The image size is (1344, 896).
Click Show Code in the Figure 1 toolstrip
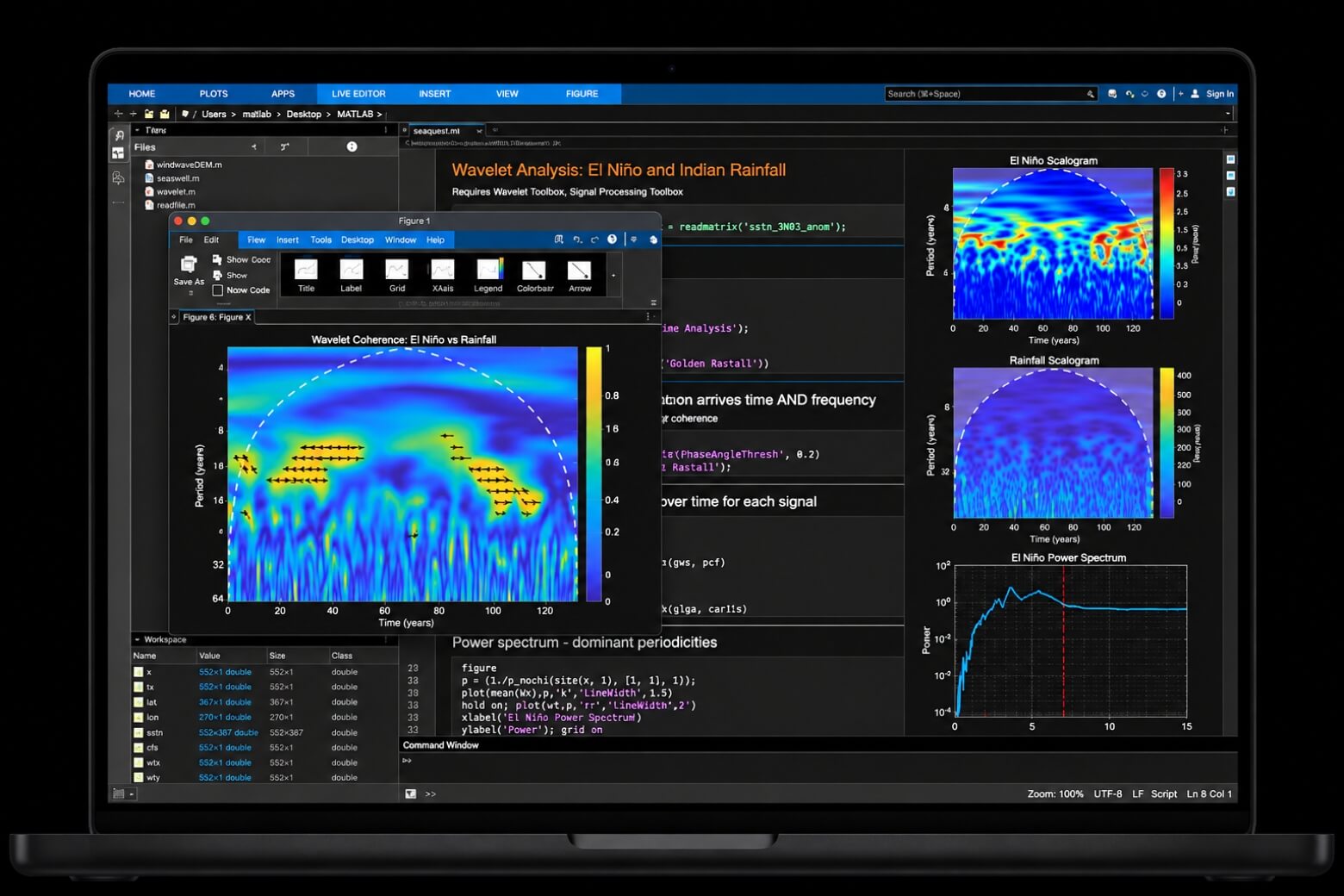tap(241, 259)
